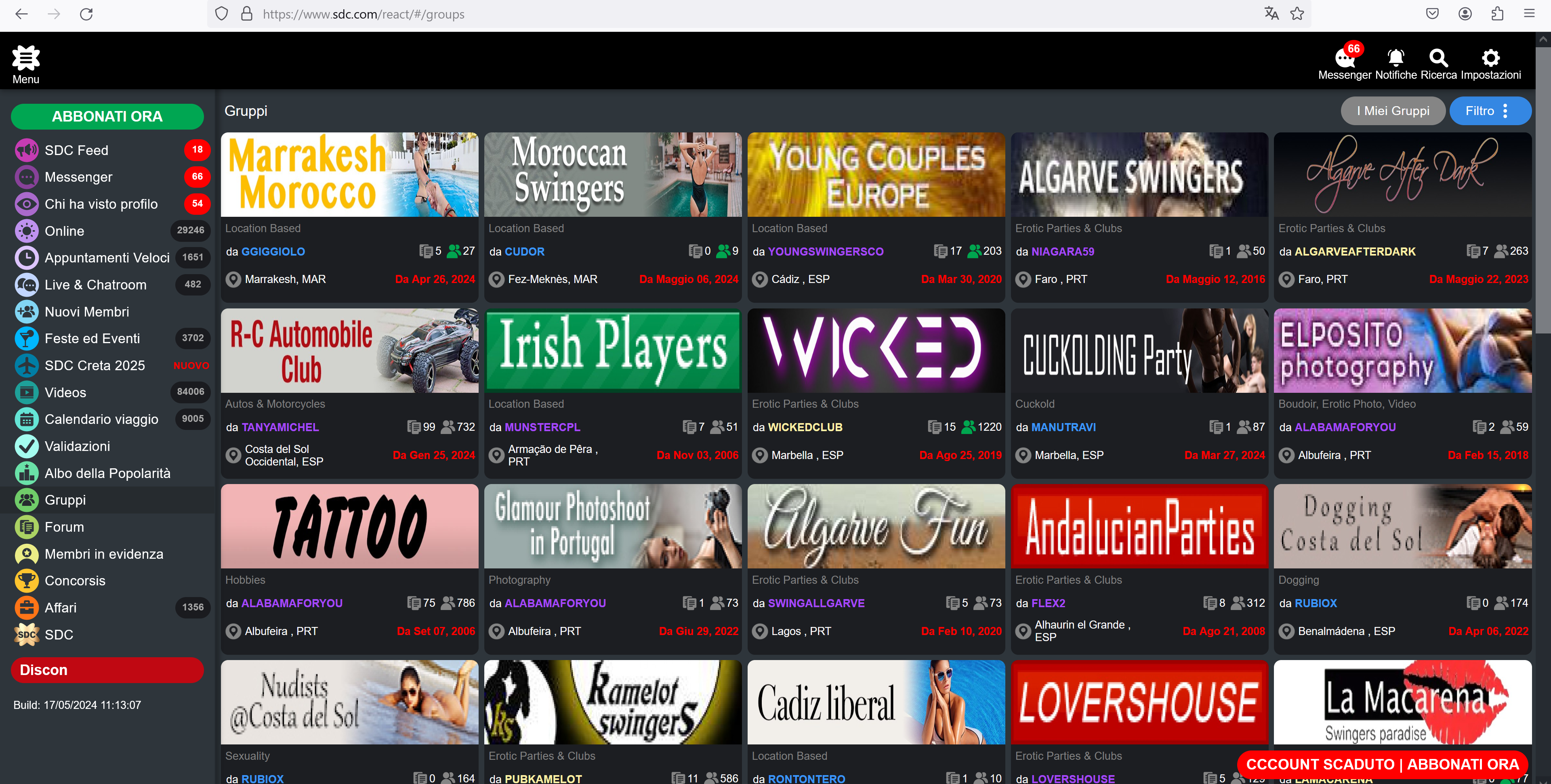This screenshot has width=1551, height=784.
Task: Open Impostazioni gear icon
Action: [1490, 58]
